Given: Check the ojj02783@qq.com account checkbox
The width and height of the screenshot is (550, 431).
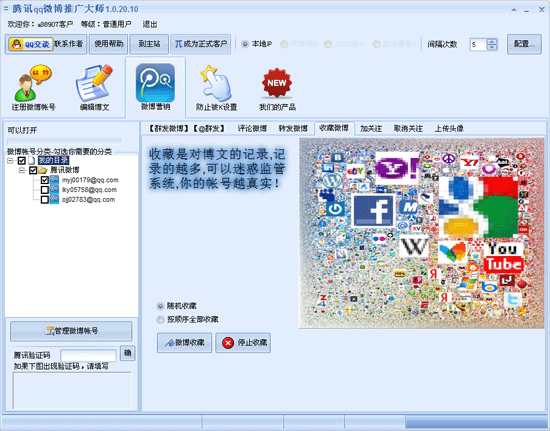Looking at the screenshot, I should click(45, 200).
